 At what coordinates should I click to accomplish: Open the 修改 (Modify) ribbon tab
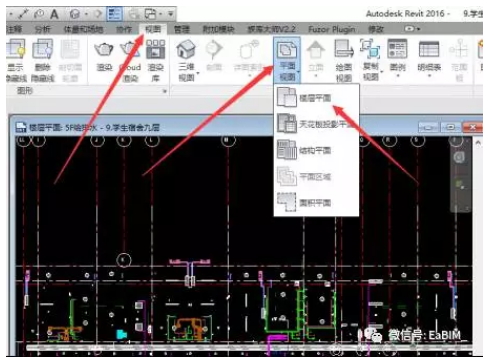(376, 29)
